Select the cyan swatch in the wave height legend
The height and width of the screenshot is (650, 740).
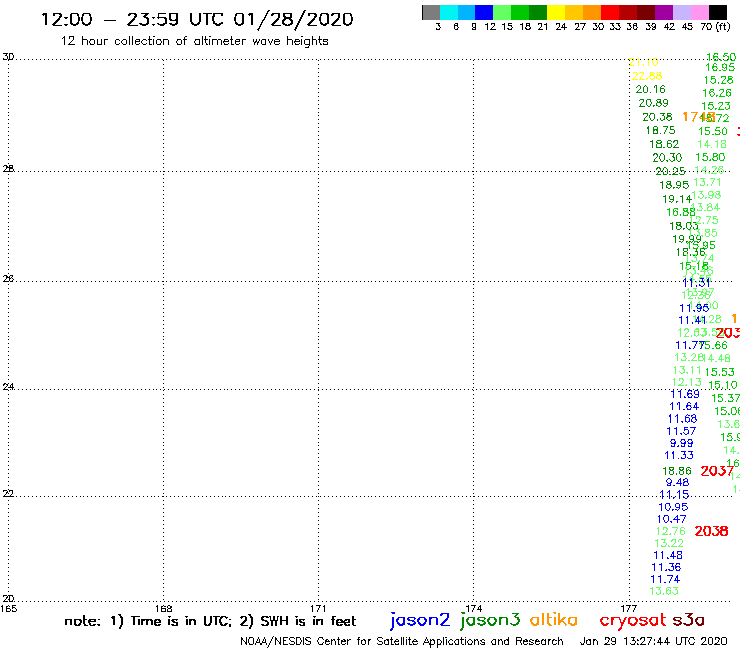tap(449, 12)
